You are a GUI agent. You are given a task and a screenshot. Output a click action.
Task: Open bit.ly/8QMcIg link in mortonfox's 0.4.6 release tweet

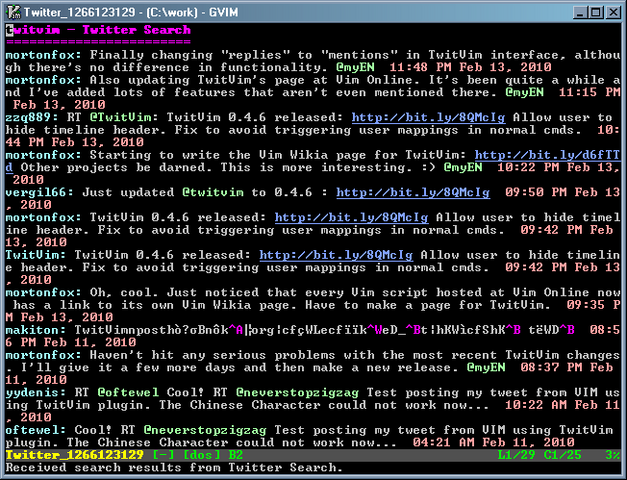click(x=351, y=218)
